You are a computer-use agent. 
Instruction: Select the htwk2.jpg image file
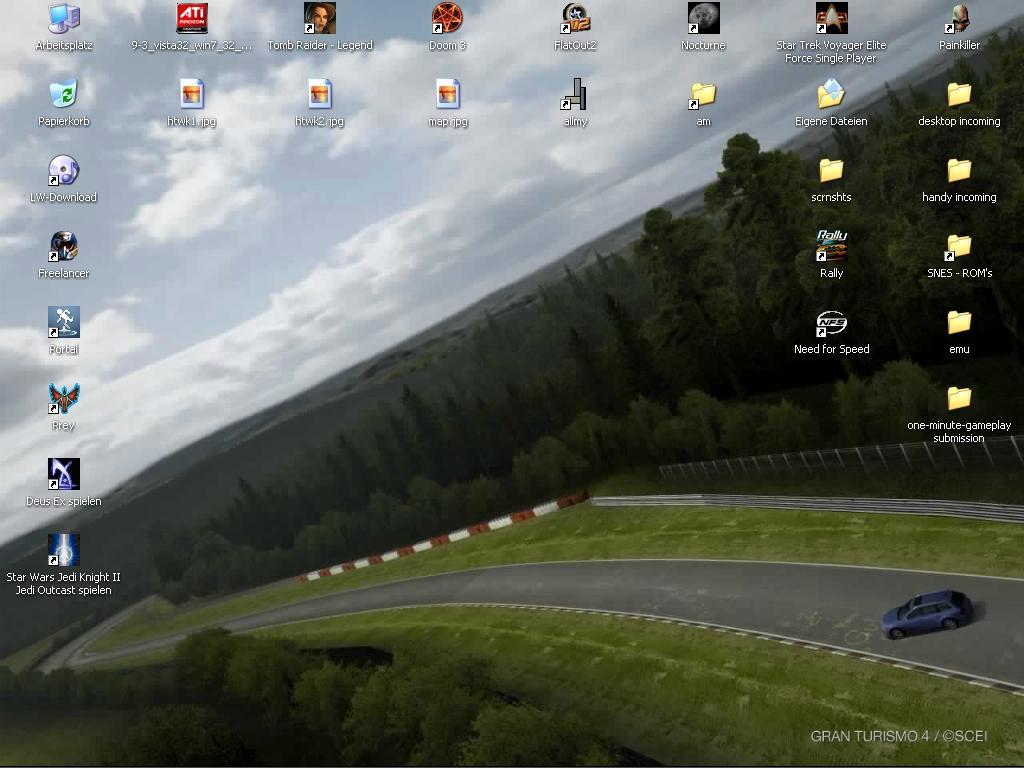coord(320,94)
